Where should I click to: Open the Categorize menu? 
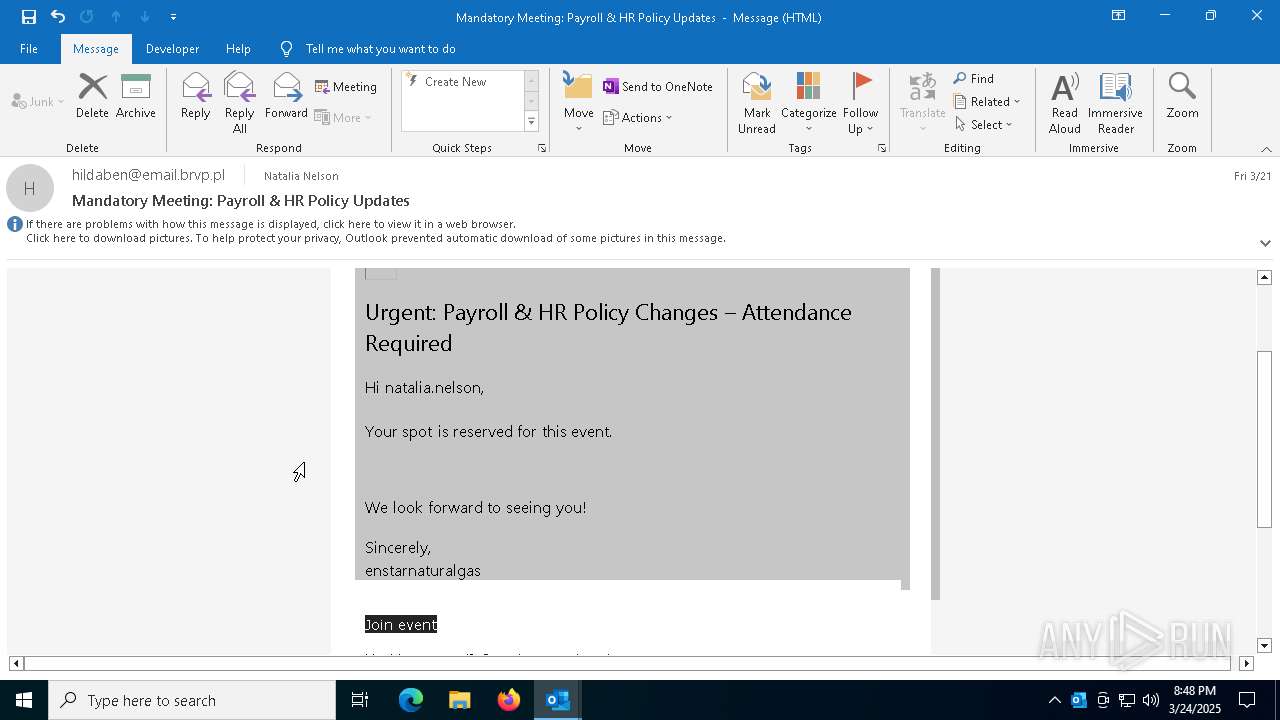point(809,102)
